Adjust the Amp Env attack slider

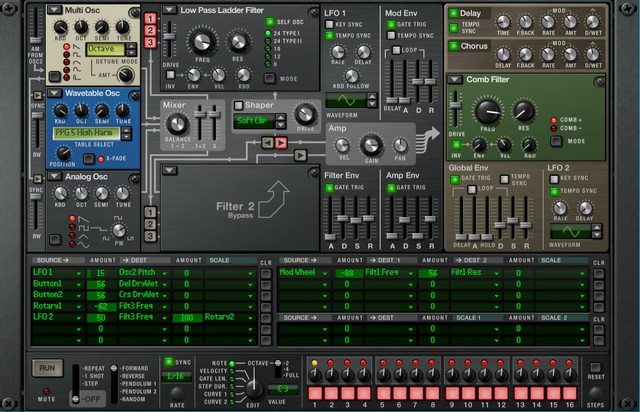[x=392, y=236]
